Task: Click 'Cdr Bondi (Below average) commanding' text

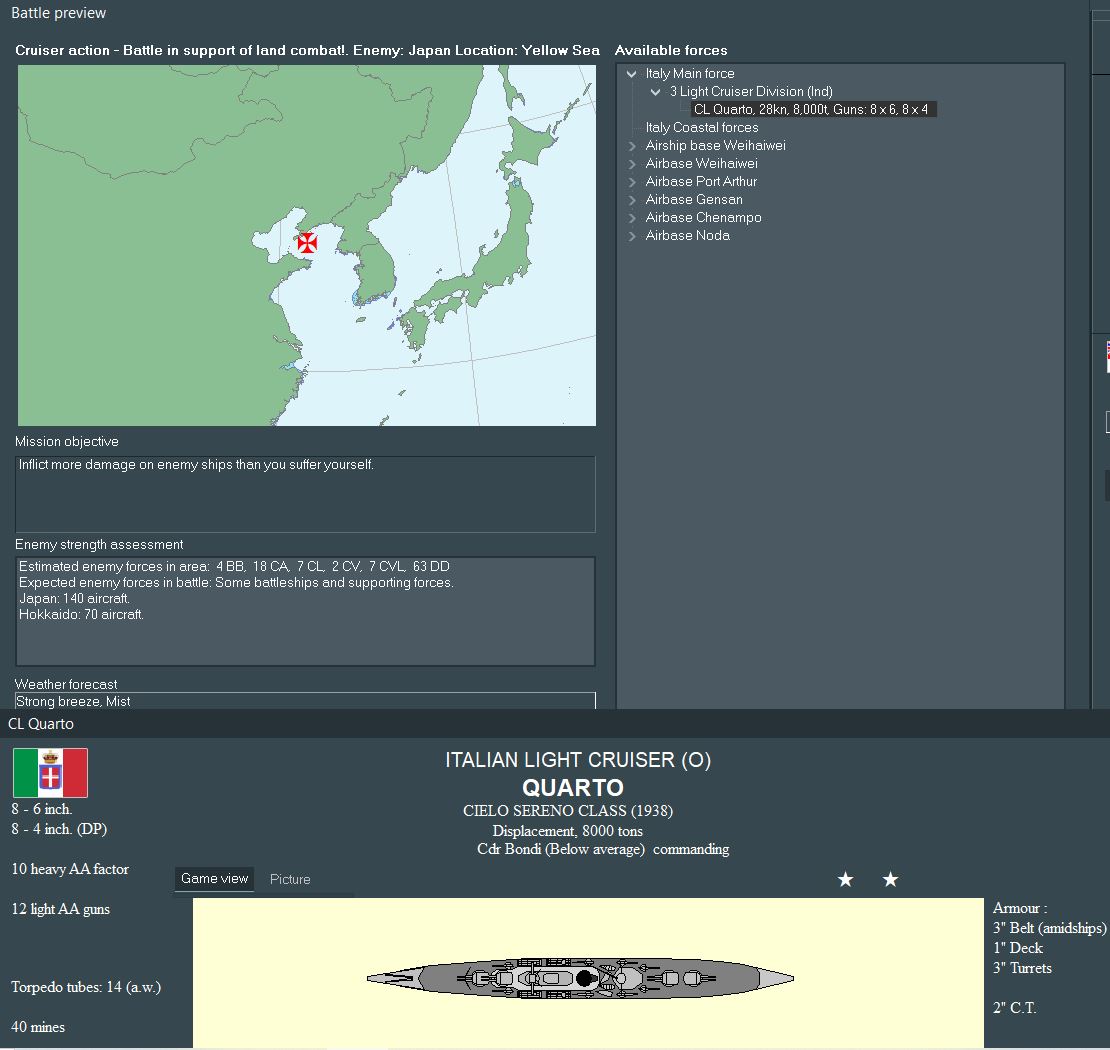Action: [603, 849]
